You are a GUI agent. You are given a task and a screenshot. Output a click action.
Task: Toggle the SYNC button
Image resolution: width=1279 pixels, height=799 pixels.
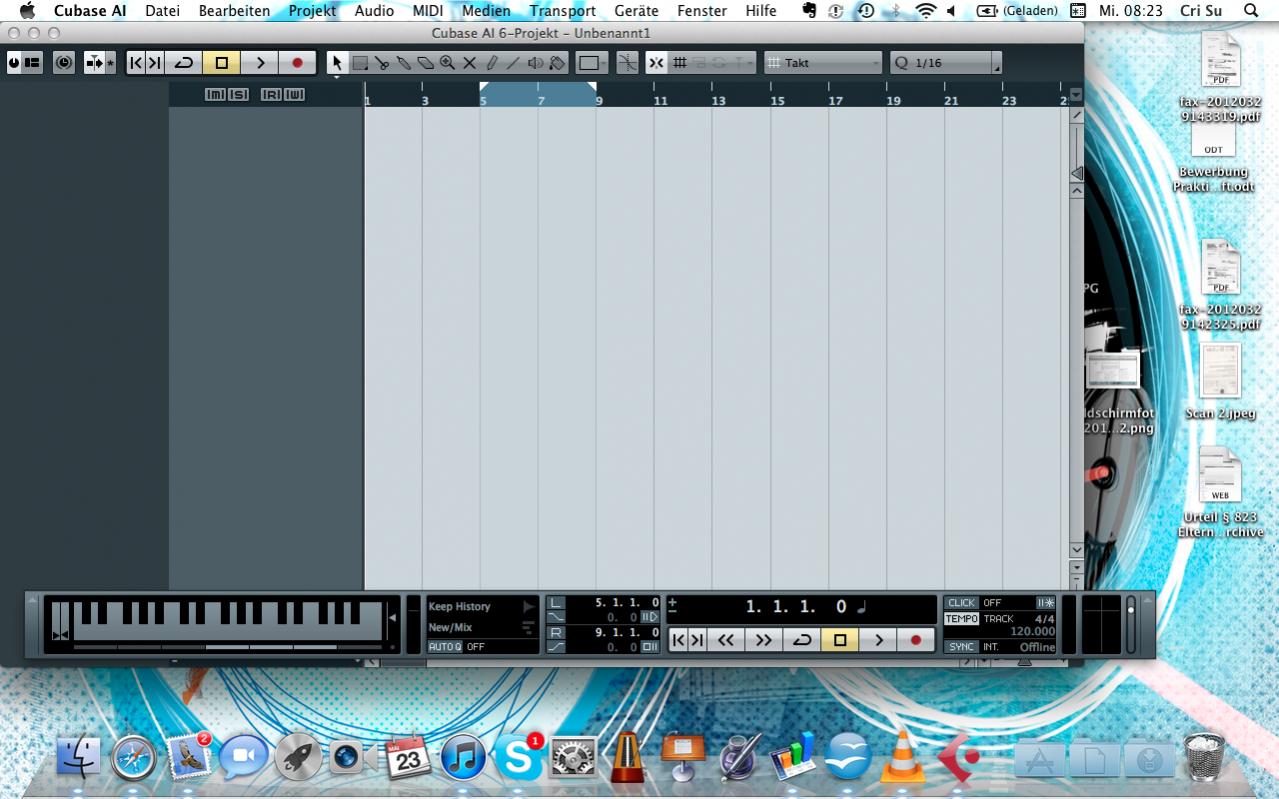tap(961, 647)
